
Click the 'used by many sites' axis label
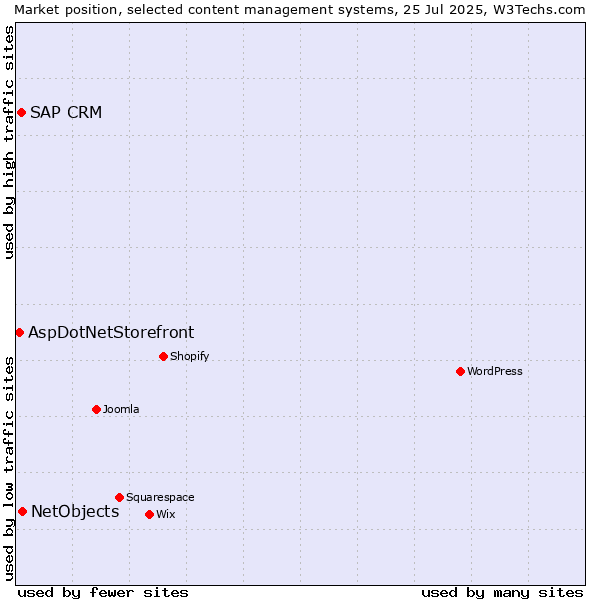(502, 593)
